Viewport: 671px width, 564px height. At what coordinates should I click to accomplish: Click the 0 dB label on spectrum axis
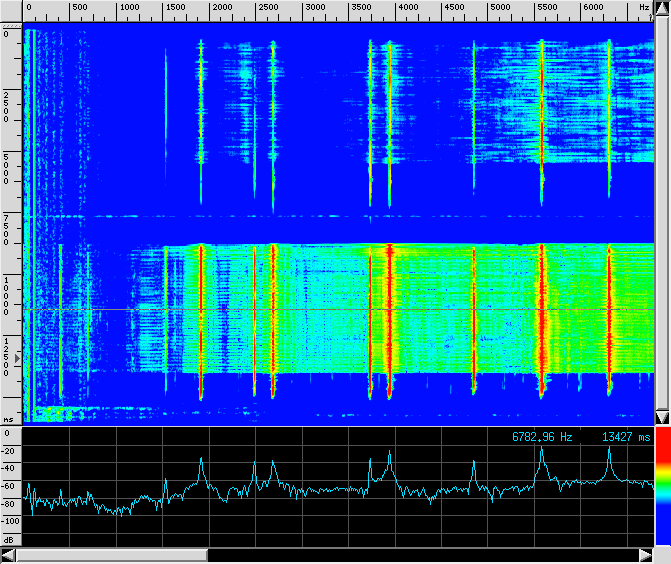[9, 433]
